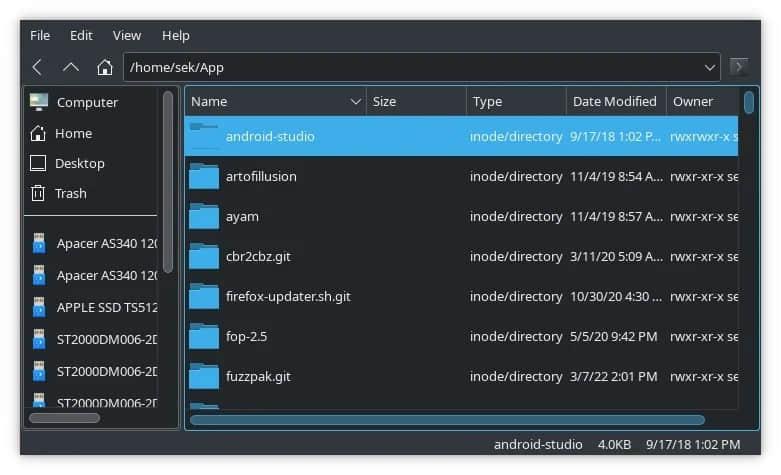The width and height of the screenshot is (781, 475).
Task: Open the Help menu
Action: pos(176,35)
